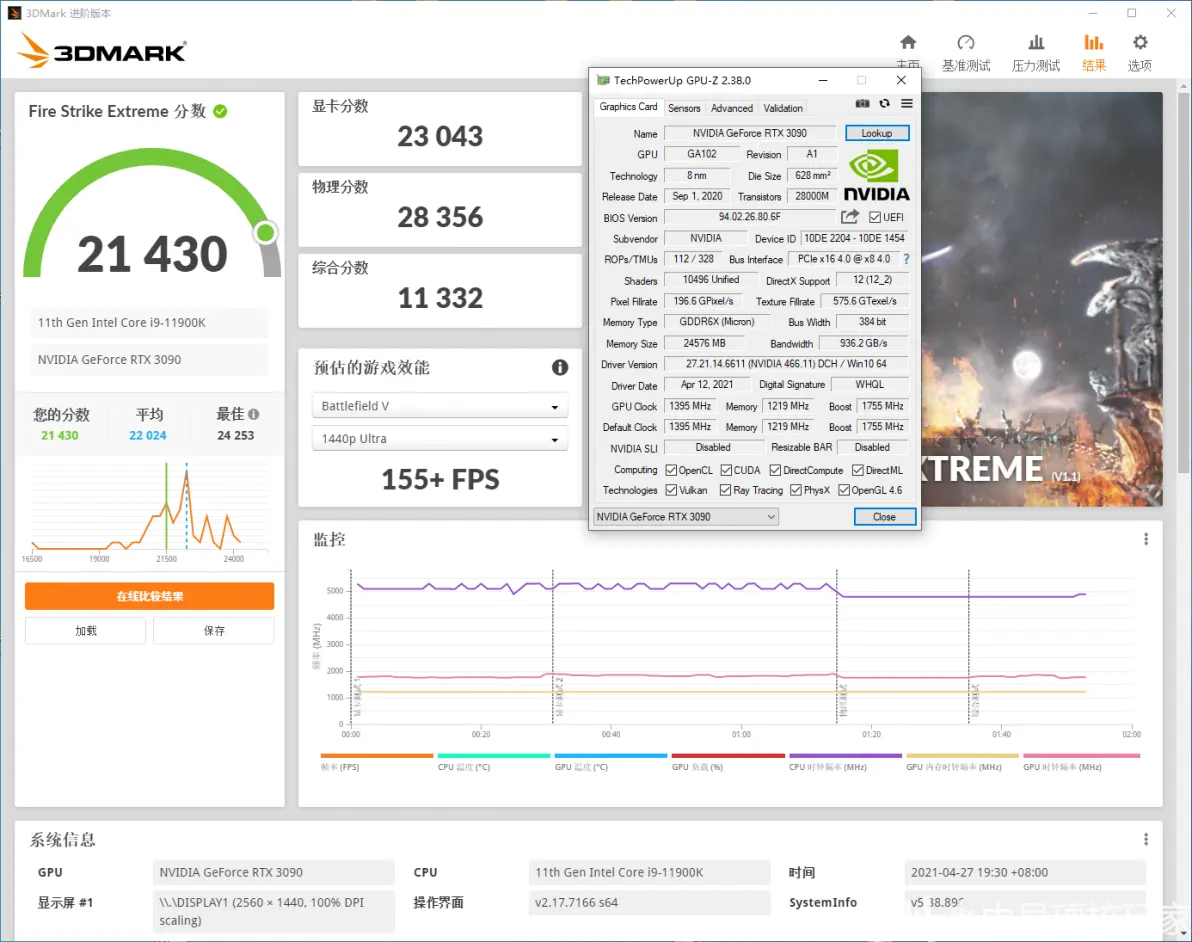This screenshot has width=1192, height=942.
Task: Switch to the Graphics Card tab
Action: click(x=628, y=107)
